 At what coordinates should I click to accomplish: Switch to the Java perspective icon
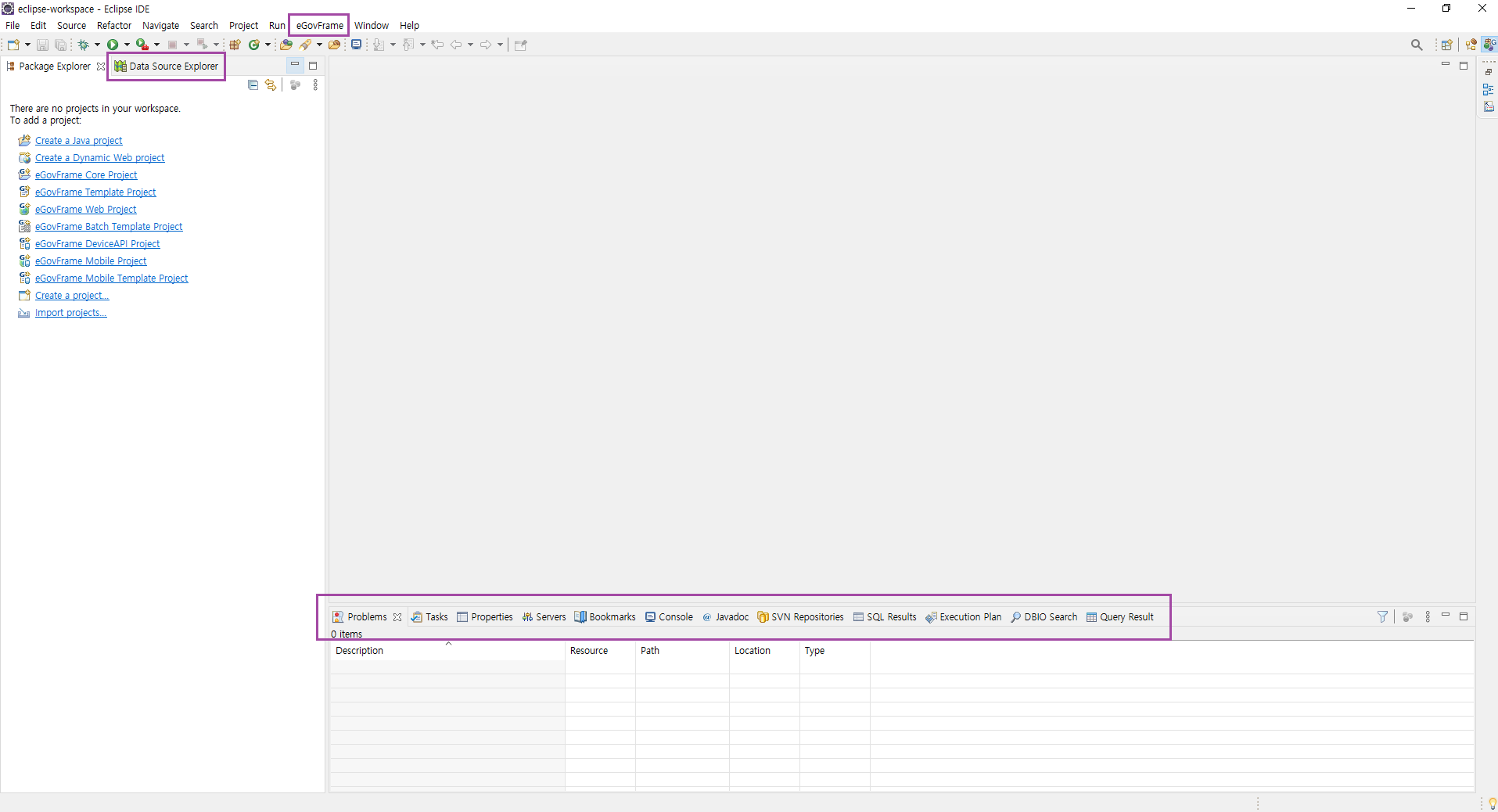pos(1471,45)
